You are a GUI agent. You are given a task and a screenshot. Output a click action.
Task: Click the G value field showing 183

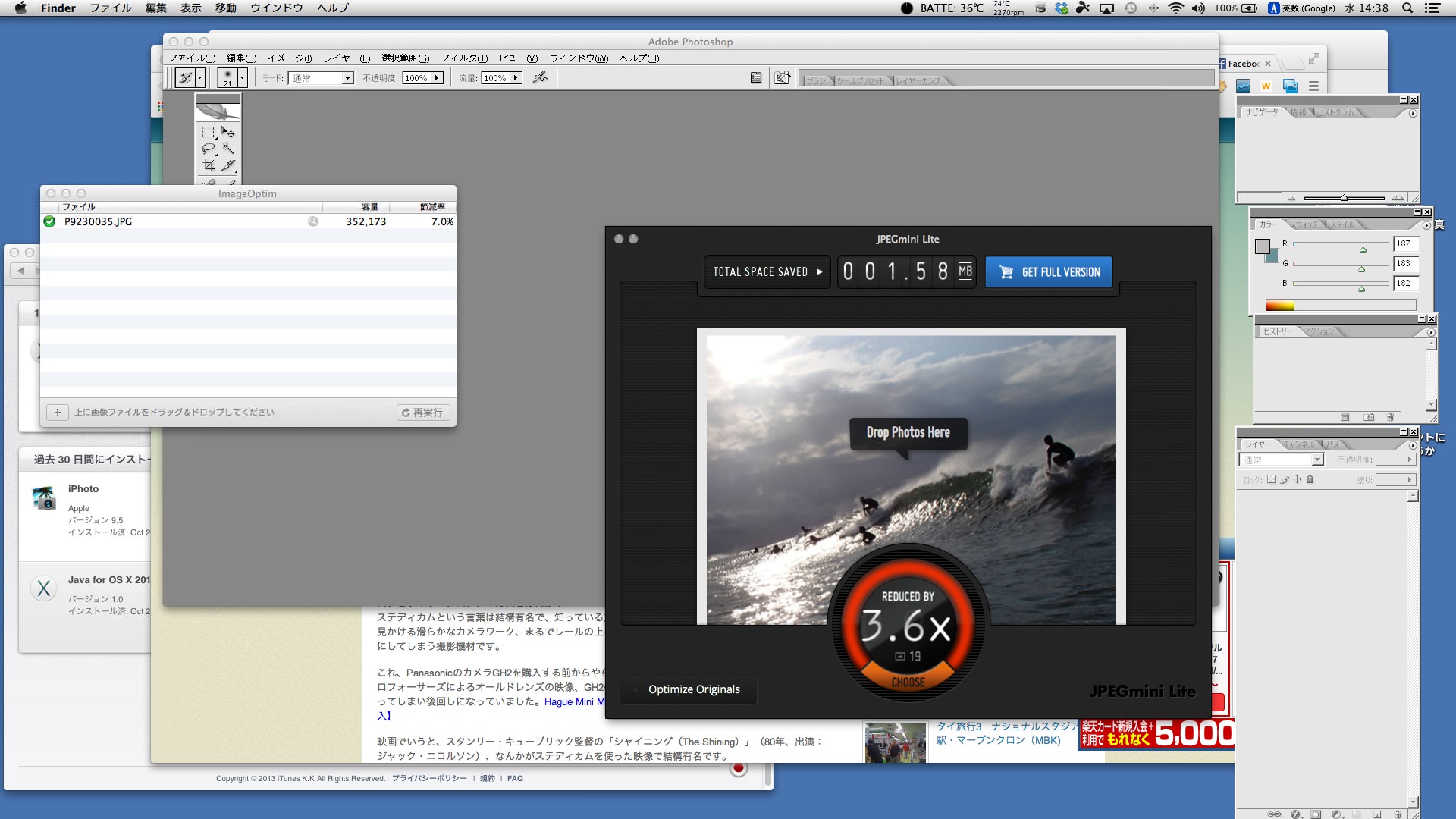pyautogui.click(x=1405, y=264)
